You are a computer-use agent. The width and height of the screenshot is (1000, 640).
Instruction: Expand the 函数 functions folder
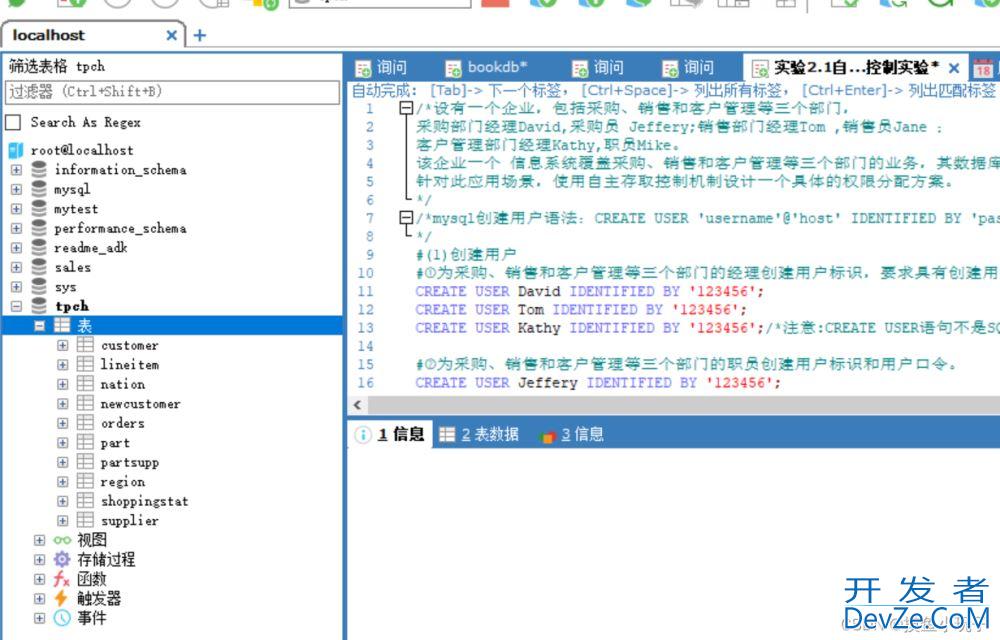coord(40,579)
